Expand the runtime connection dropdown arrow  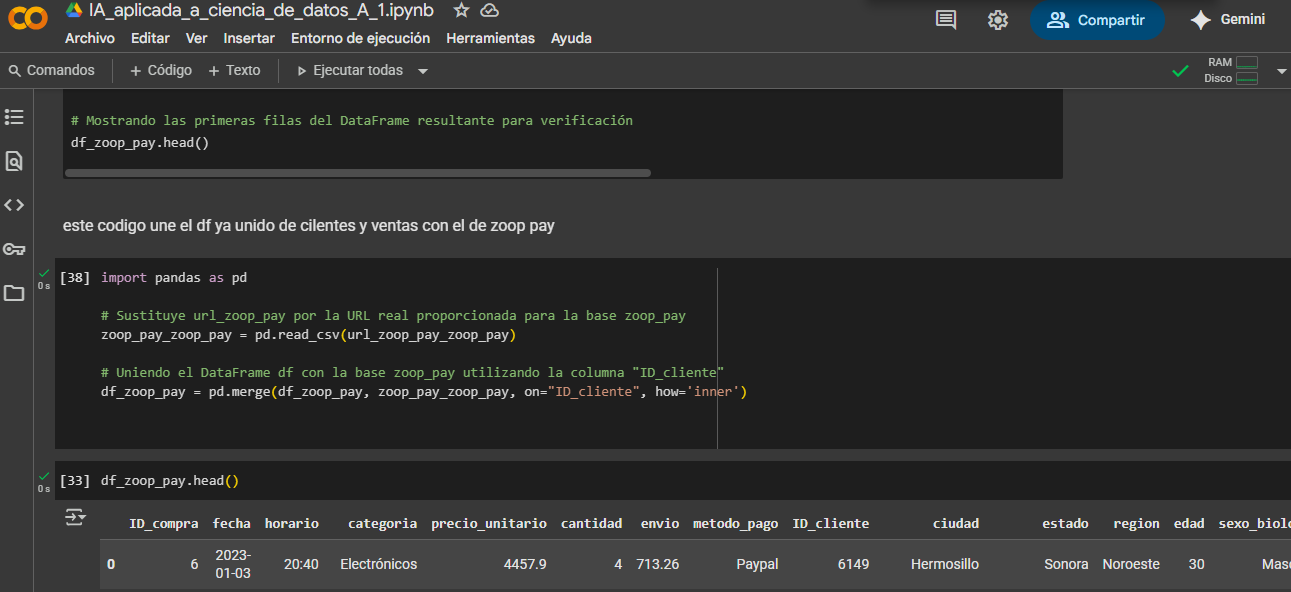[1282, 71]
